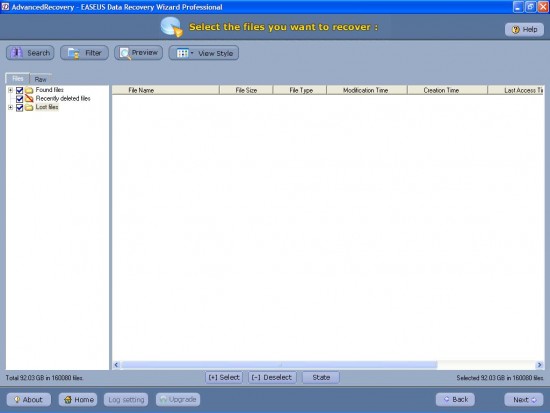Sort by the File Size column header
This screenshot has width=550, height=413.
[246, 90]
